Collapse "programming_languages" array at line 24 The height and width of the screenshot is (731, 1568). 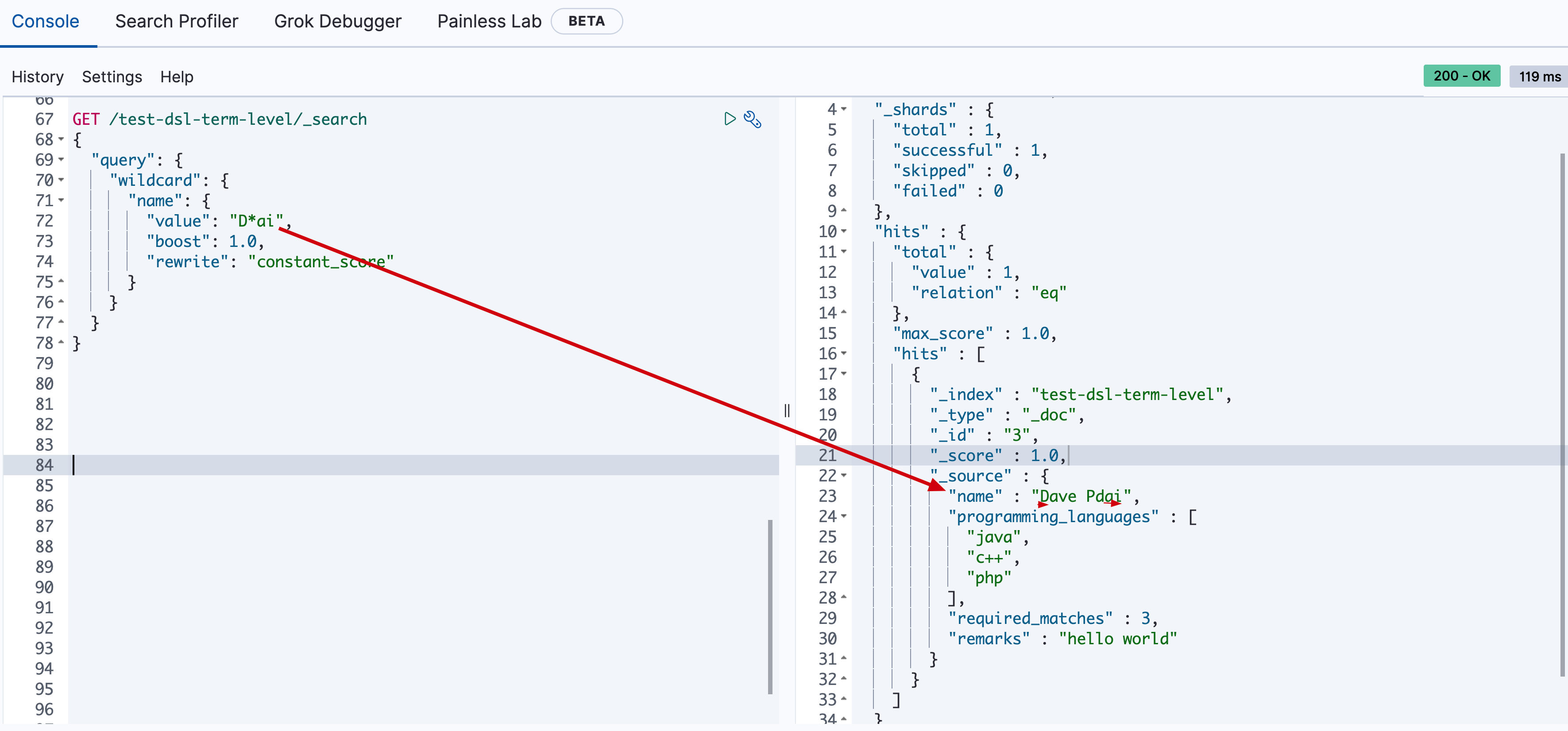[844, 516]
